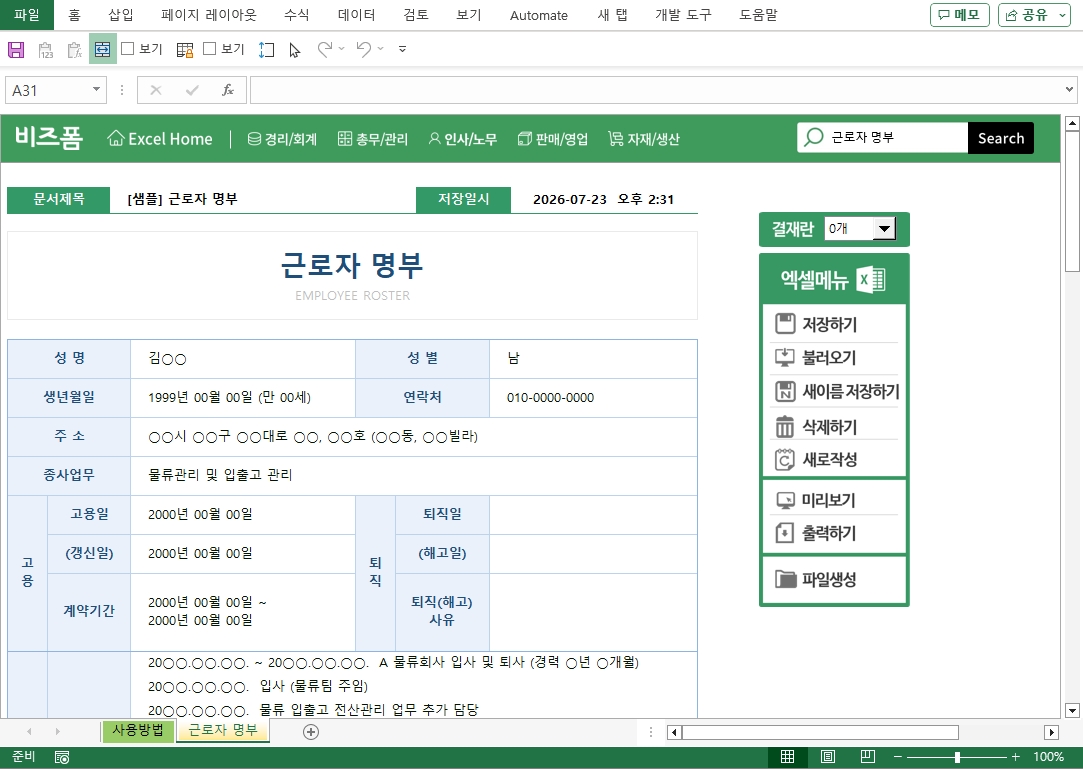The image size is (1083, 769).
Task: Click the zoom slider handle
Action: [957, 757]
